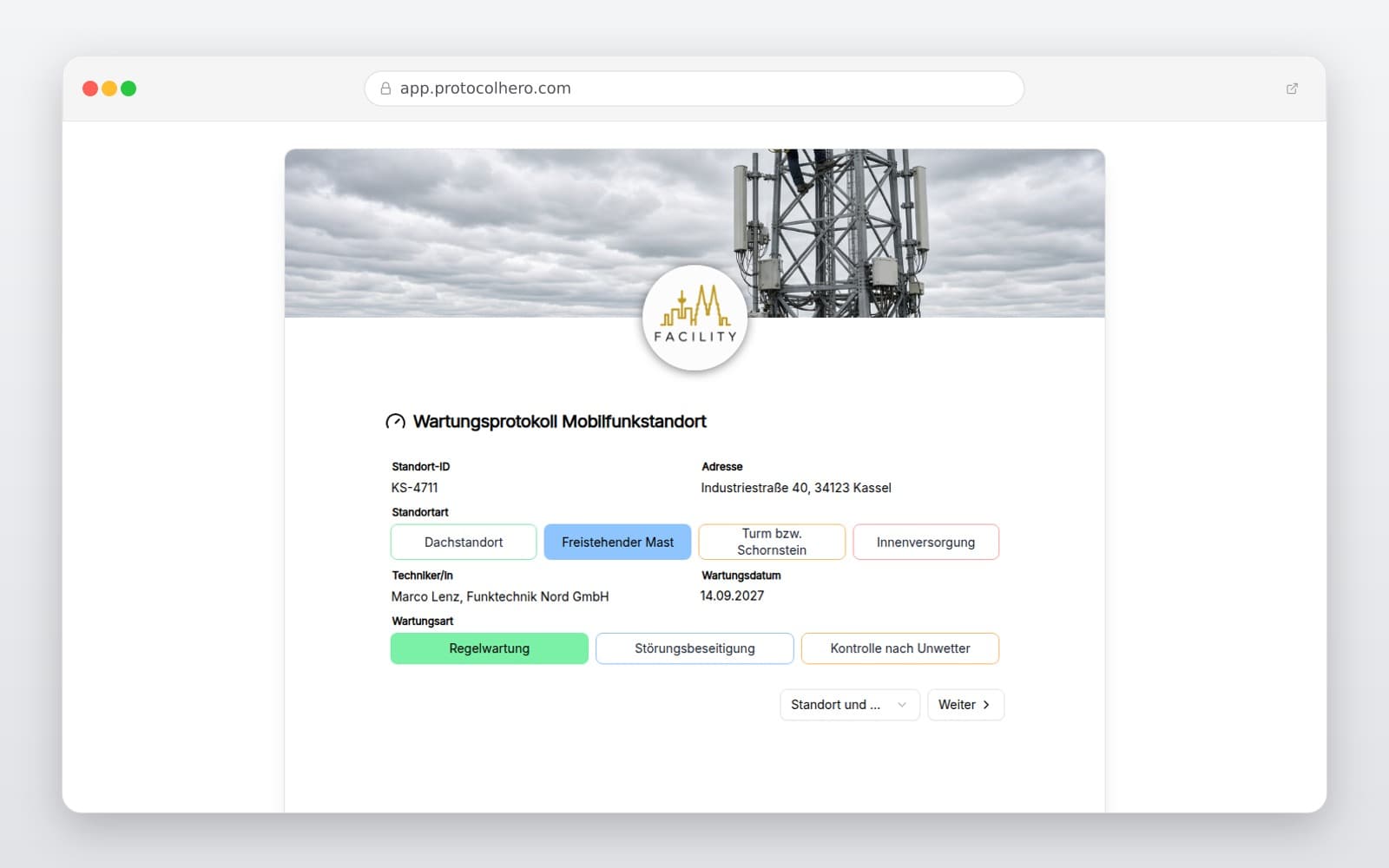This screenshot has width=1389, height=868.
Task: Click the Wartungsart label
Action: [423, 621]
